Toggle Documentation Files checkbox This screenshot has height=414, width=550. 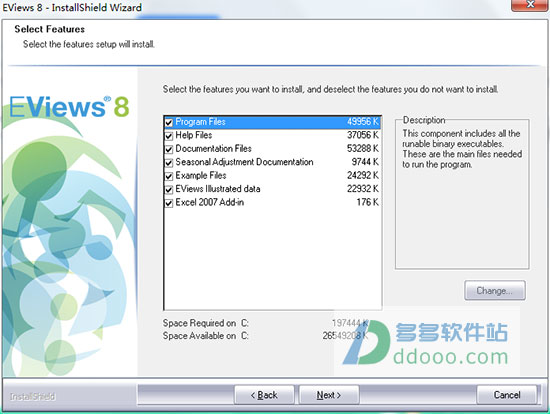pos(169,149)
